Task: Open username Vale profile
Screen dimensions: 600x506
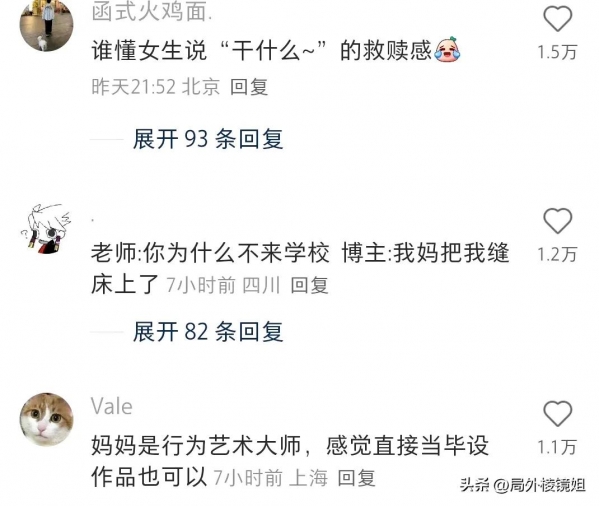Action: tap(112, 406)
